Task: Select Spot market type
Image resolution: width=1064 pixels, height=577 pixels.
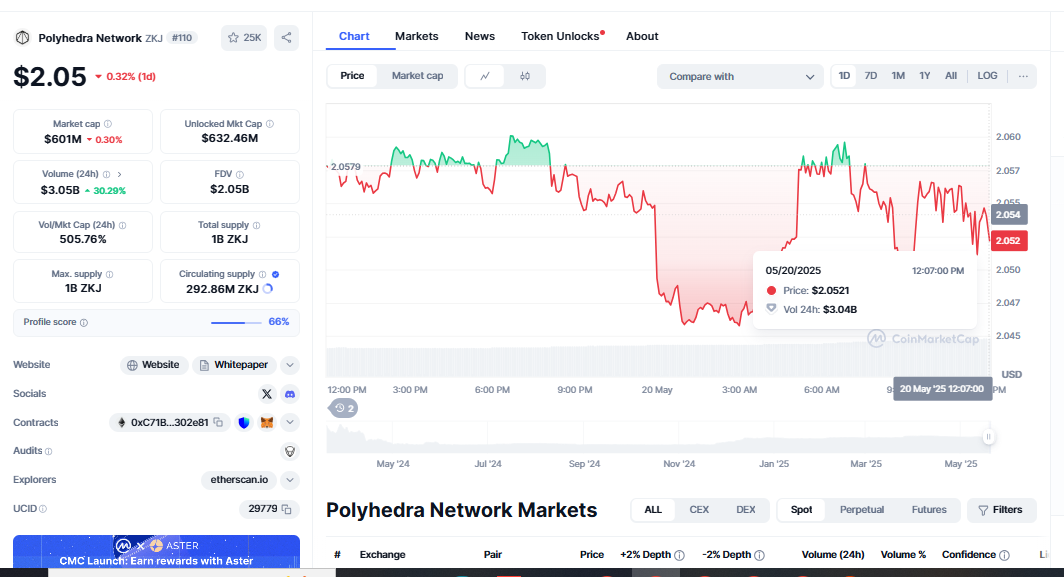Action: click(801, 510)
